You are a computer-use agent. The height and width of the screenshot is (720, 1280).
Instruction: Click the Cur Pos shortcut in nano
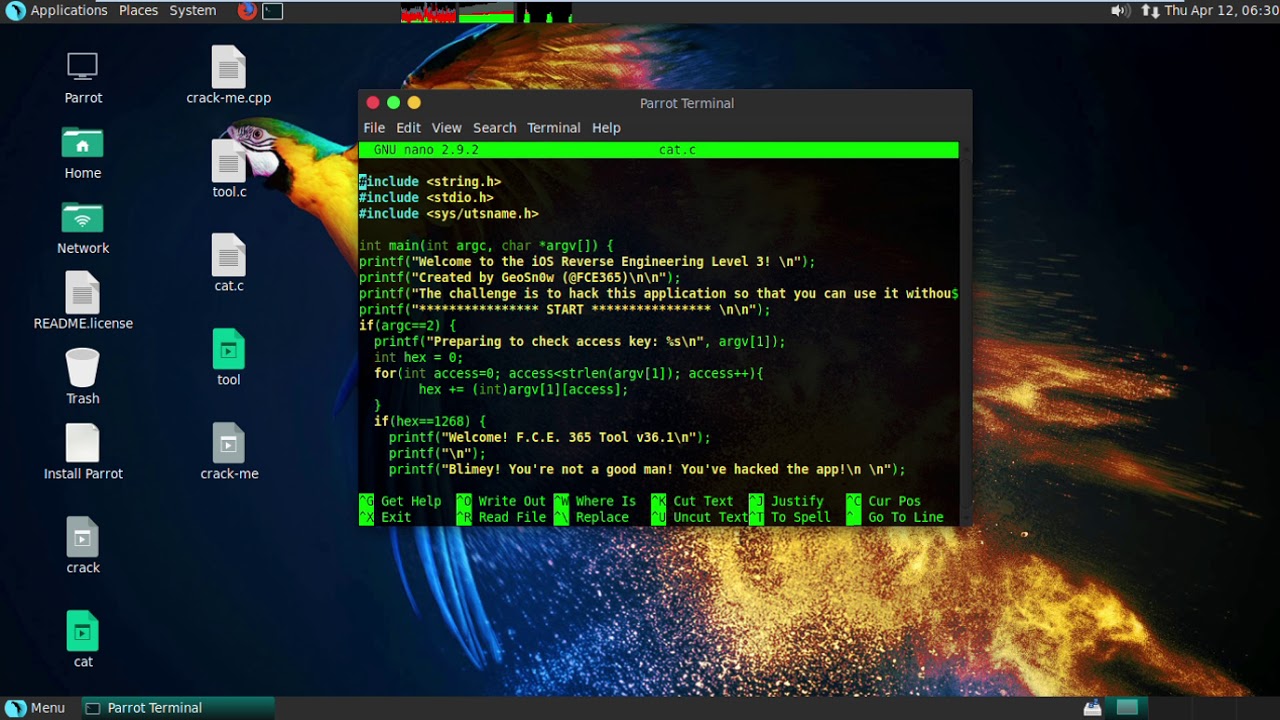pos(884,501)
